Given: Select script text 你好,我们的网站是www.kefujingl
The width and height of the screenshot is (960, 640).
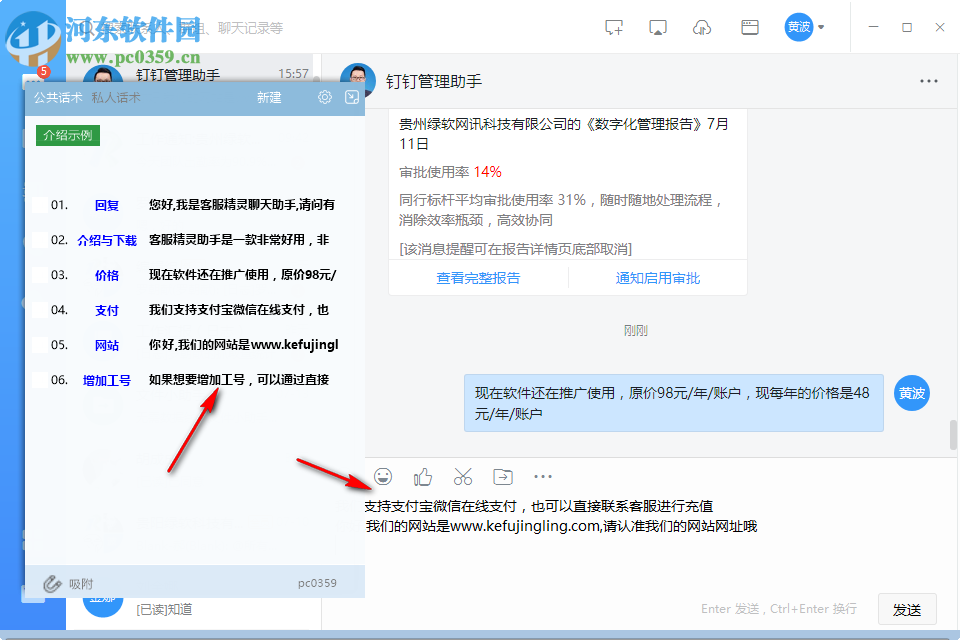Looking at the screenshot, I should (x=244, y=344).
